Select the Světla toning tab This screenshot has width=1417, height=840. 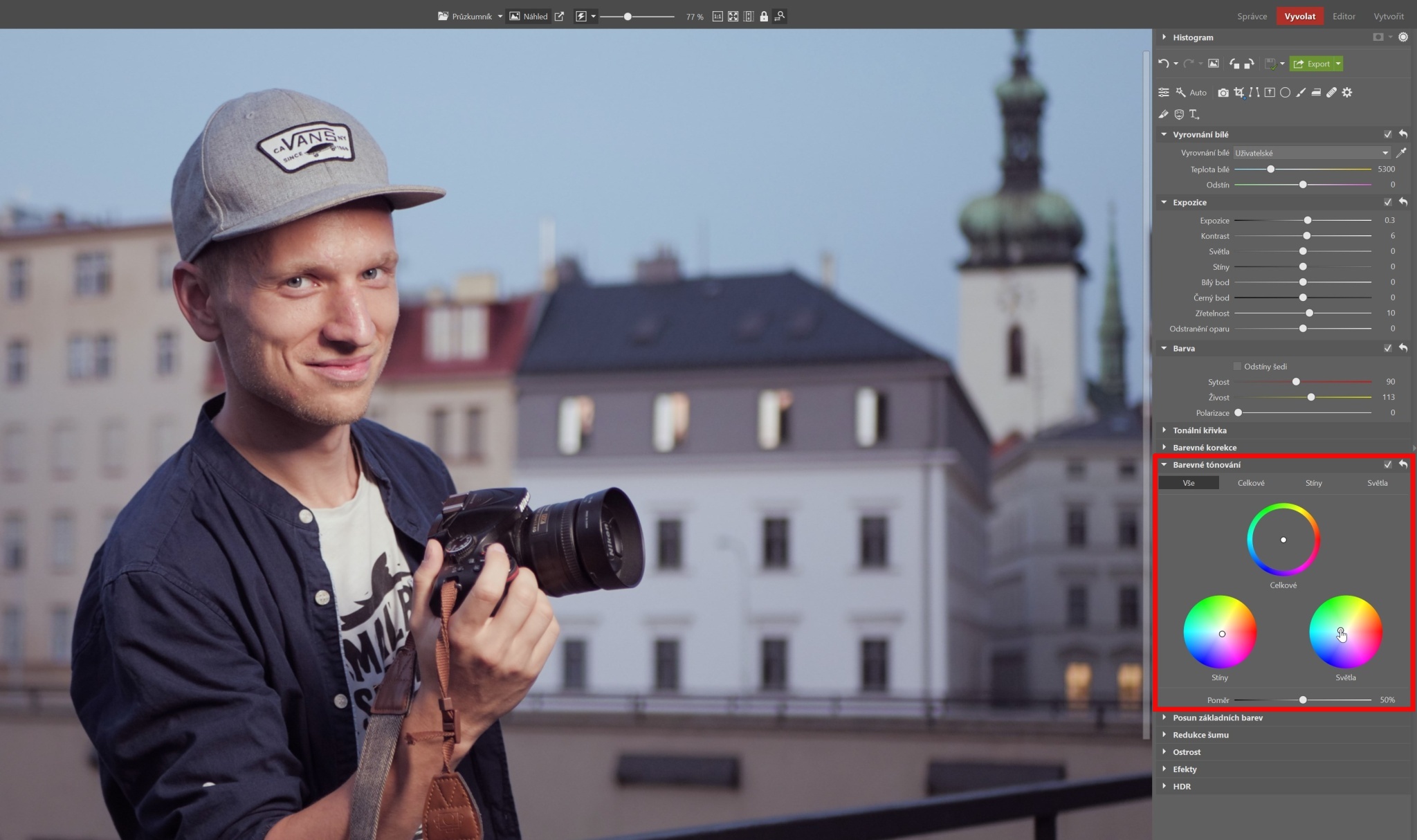[x=1377, y=483]
